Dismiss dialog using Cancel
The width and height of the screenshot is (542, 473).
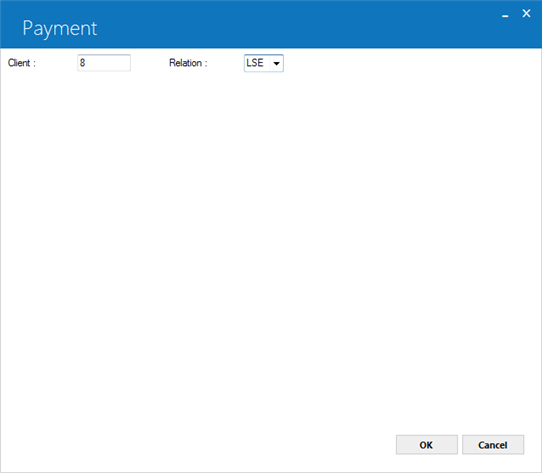point(493,445)
